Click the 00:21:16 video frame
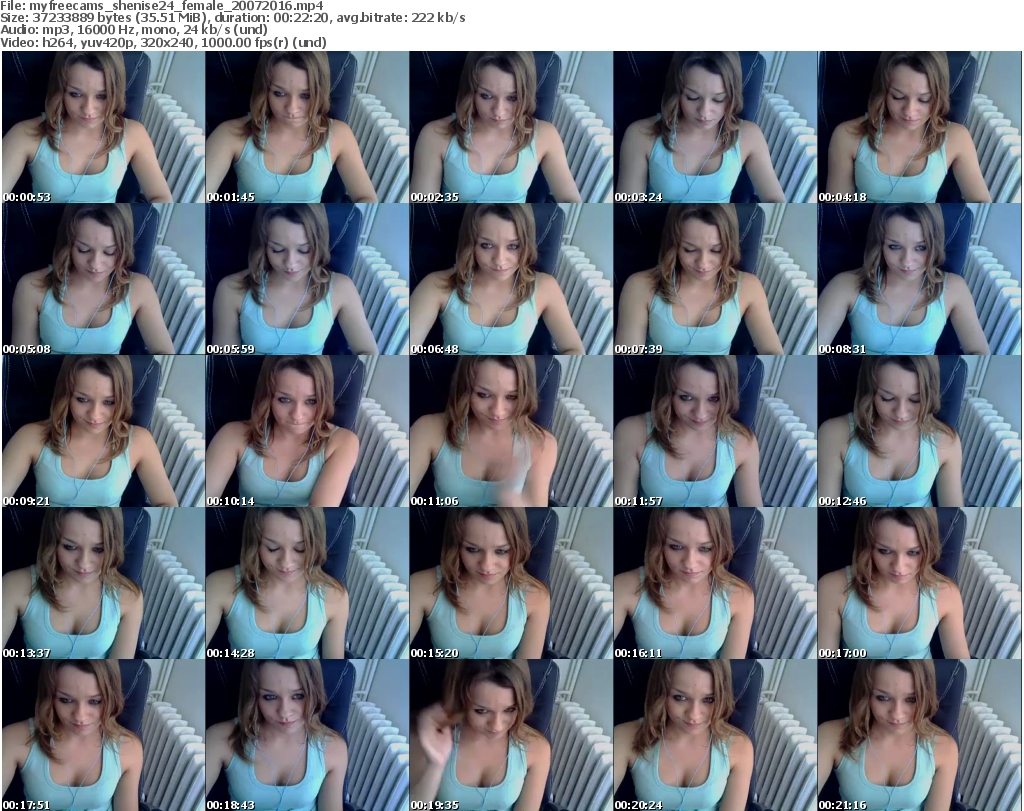This screenshot has height=811, width=1024. [919, 735]
